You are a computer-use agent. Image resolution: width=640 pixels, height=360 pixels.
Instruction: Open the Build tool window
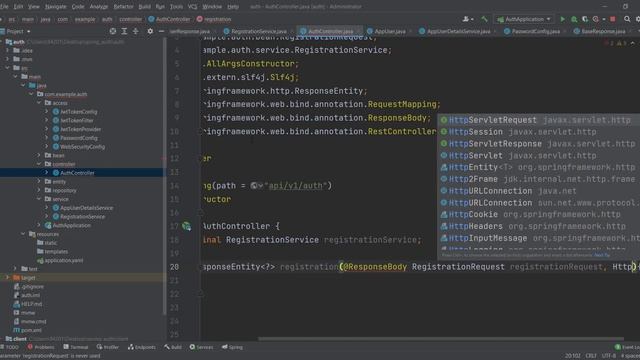pos(173,347)
